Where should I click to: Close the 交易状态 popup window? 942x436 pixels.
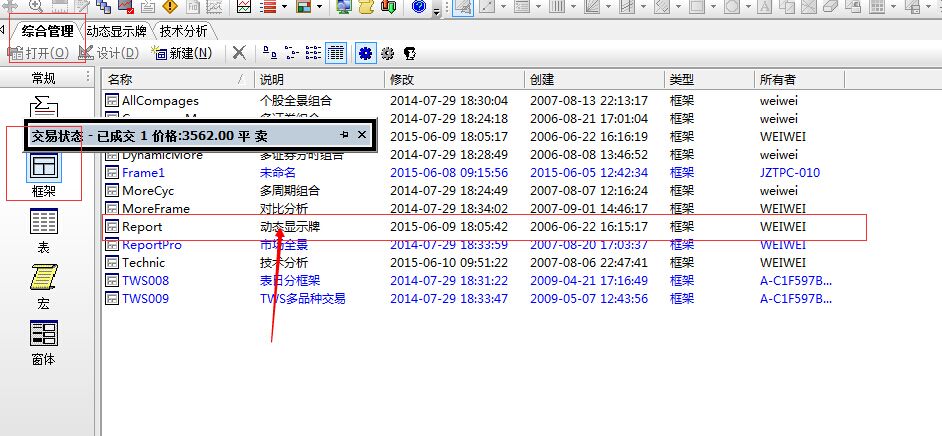(362, 134)
